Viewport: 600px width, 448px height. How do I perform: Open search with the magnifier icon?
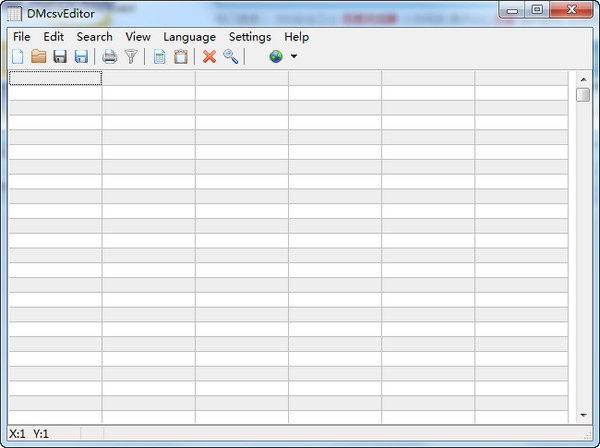(231, 57)
